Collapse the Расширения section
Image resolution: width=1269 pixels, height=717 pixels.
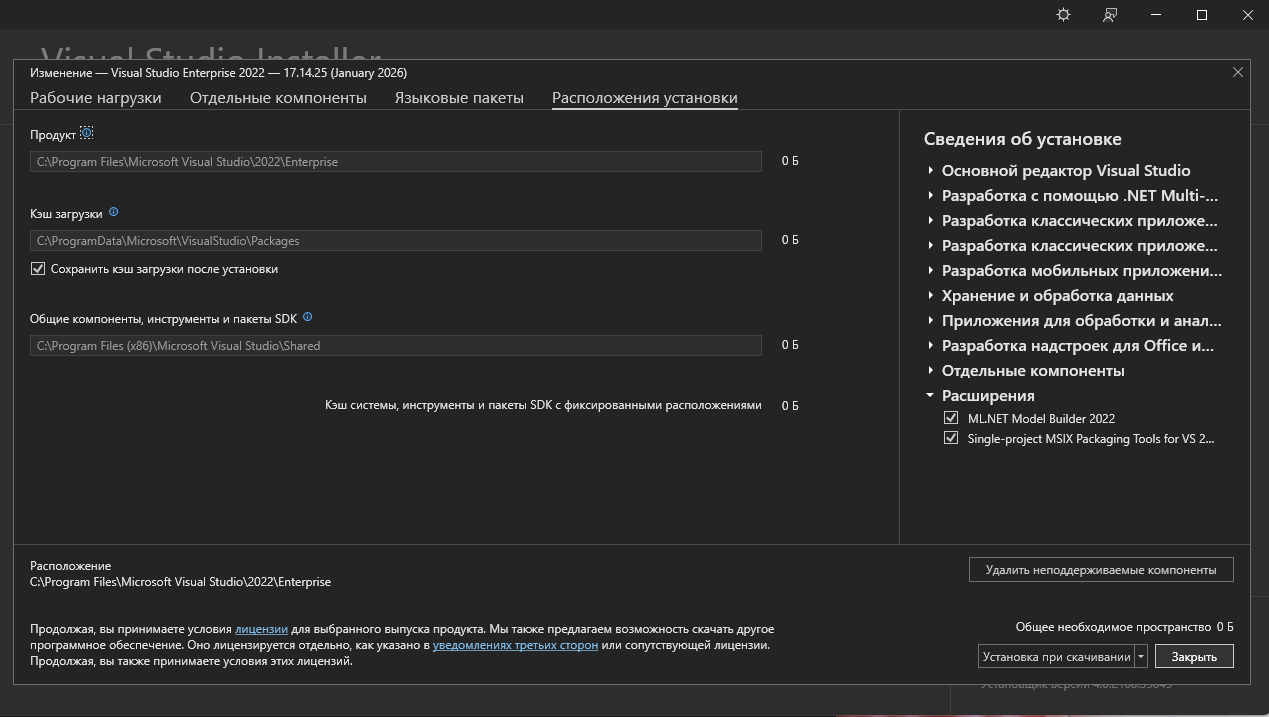[x=931, y=396]
